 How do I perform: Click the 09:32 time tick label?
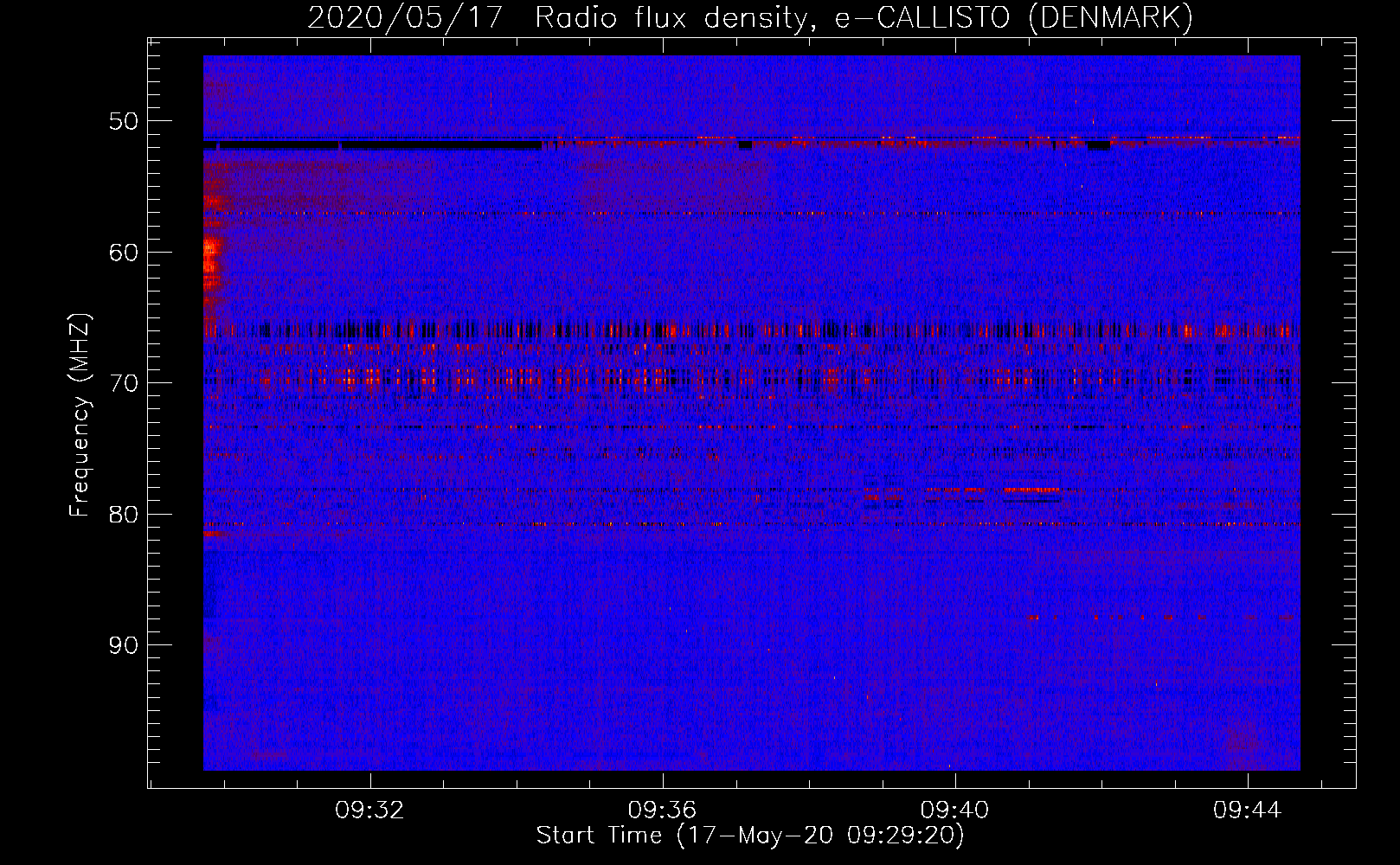370,811
